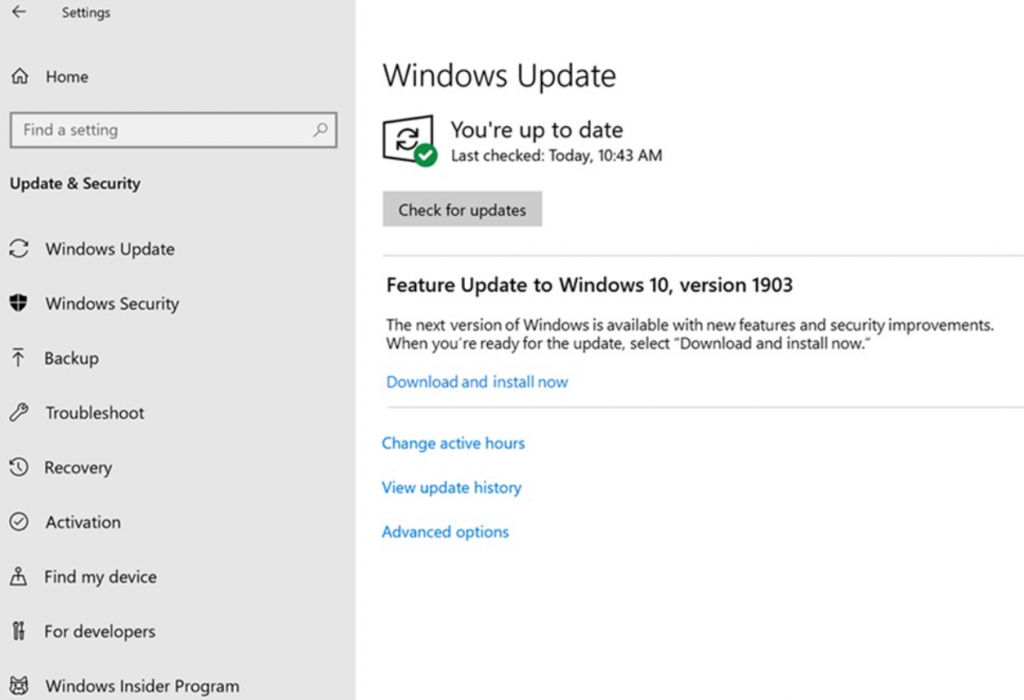Open Advanced options
Image resolution: width=1024 pixels, height=700 pixels.
[445, 531]
